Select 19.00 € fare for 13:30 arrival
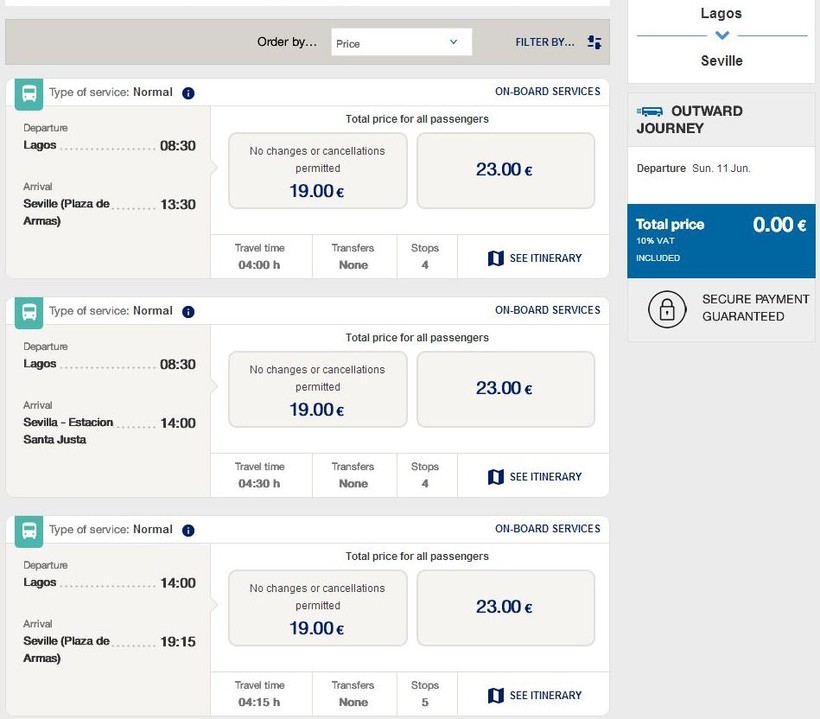Viewport: 820px width, 719px height. click(x=318, y=171)
